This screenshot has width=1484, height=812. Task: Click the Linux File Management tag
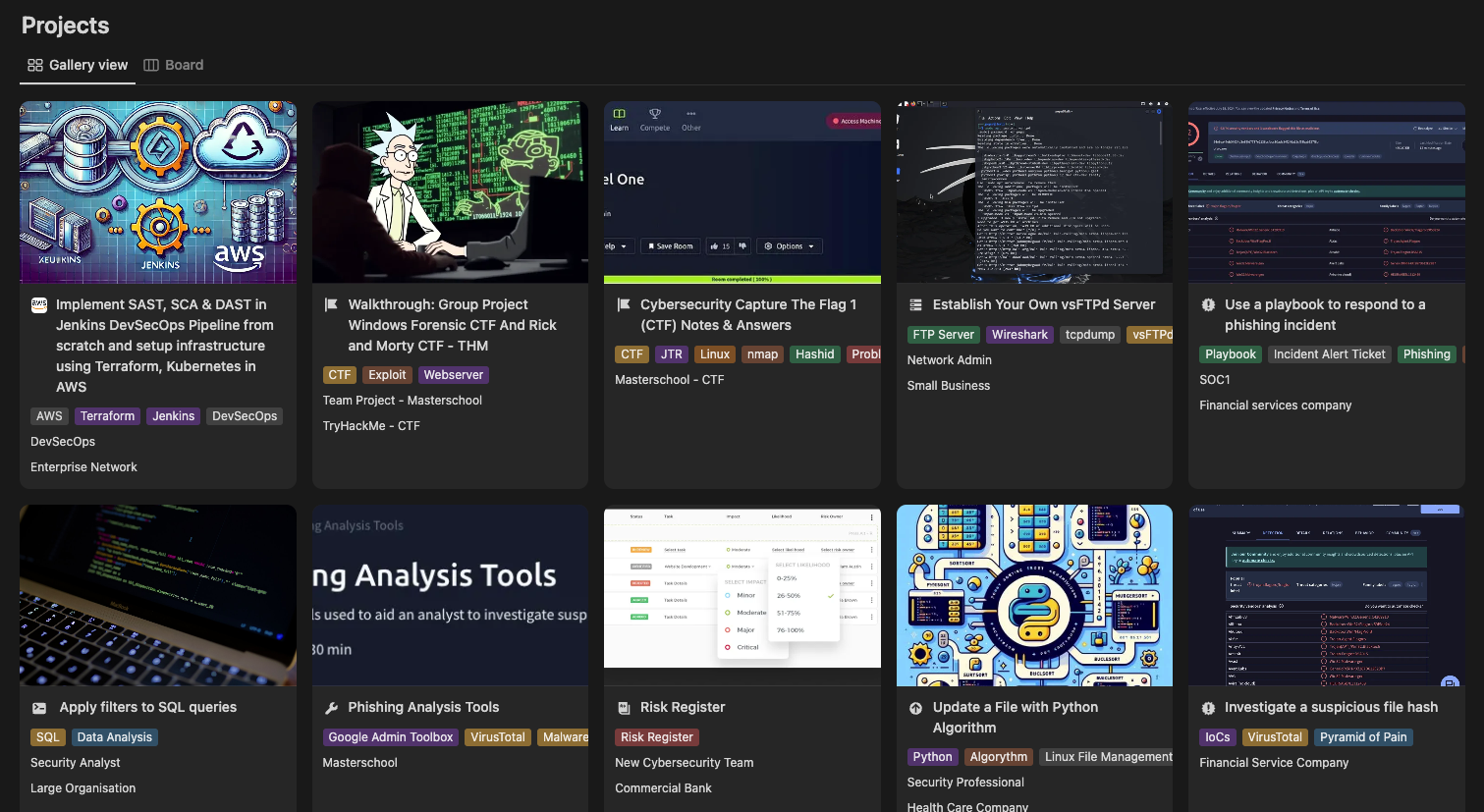tap(1108, 757)
